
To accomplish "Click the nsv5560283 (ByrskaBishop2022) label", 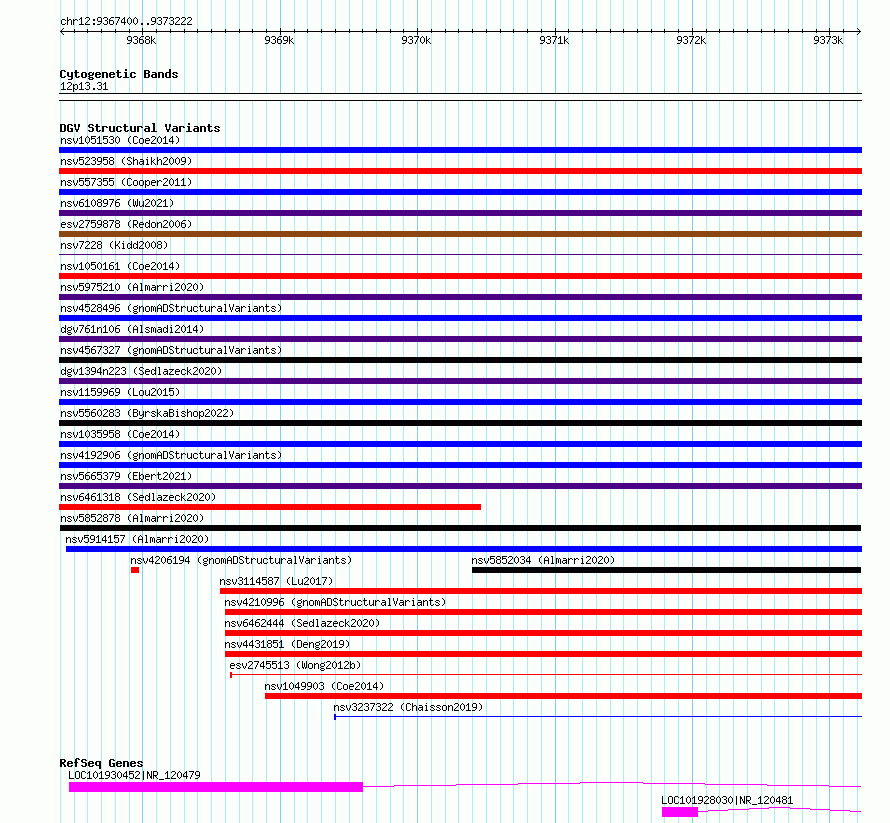I will [x=147, y=413].
